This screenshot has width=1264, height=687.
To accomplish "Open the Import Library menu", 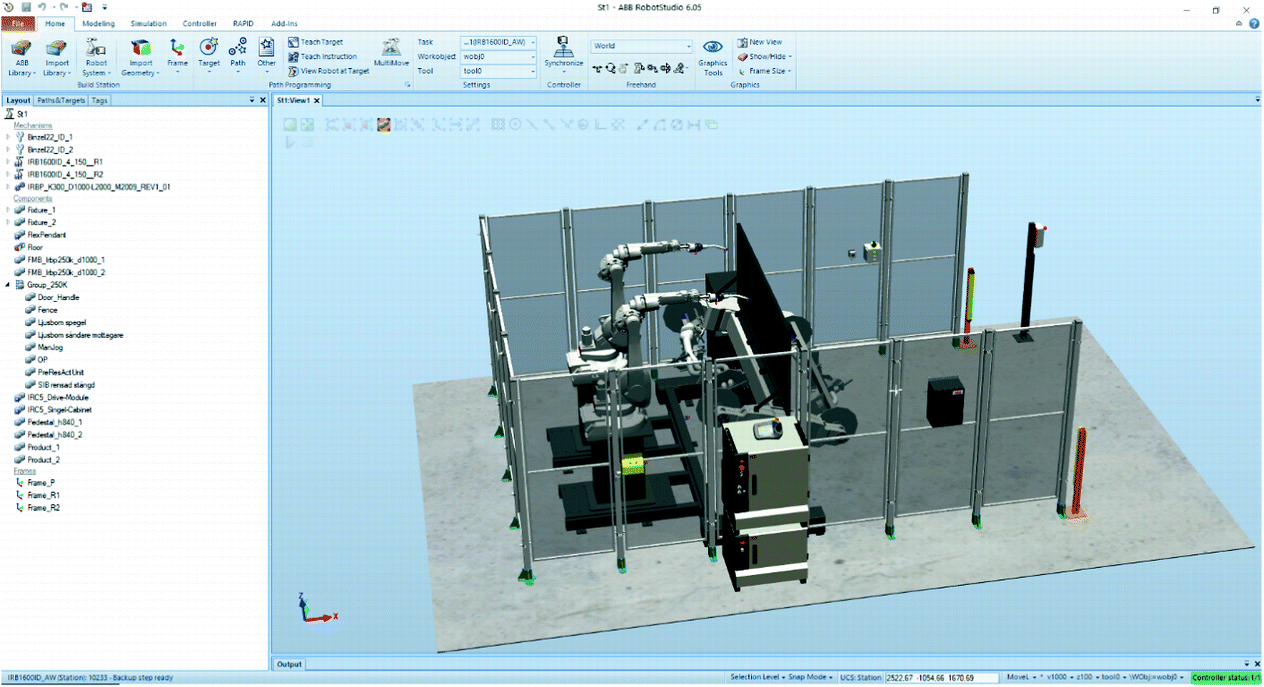I will point(57,57).
